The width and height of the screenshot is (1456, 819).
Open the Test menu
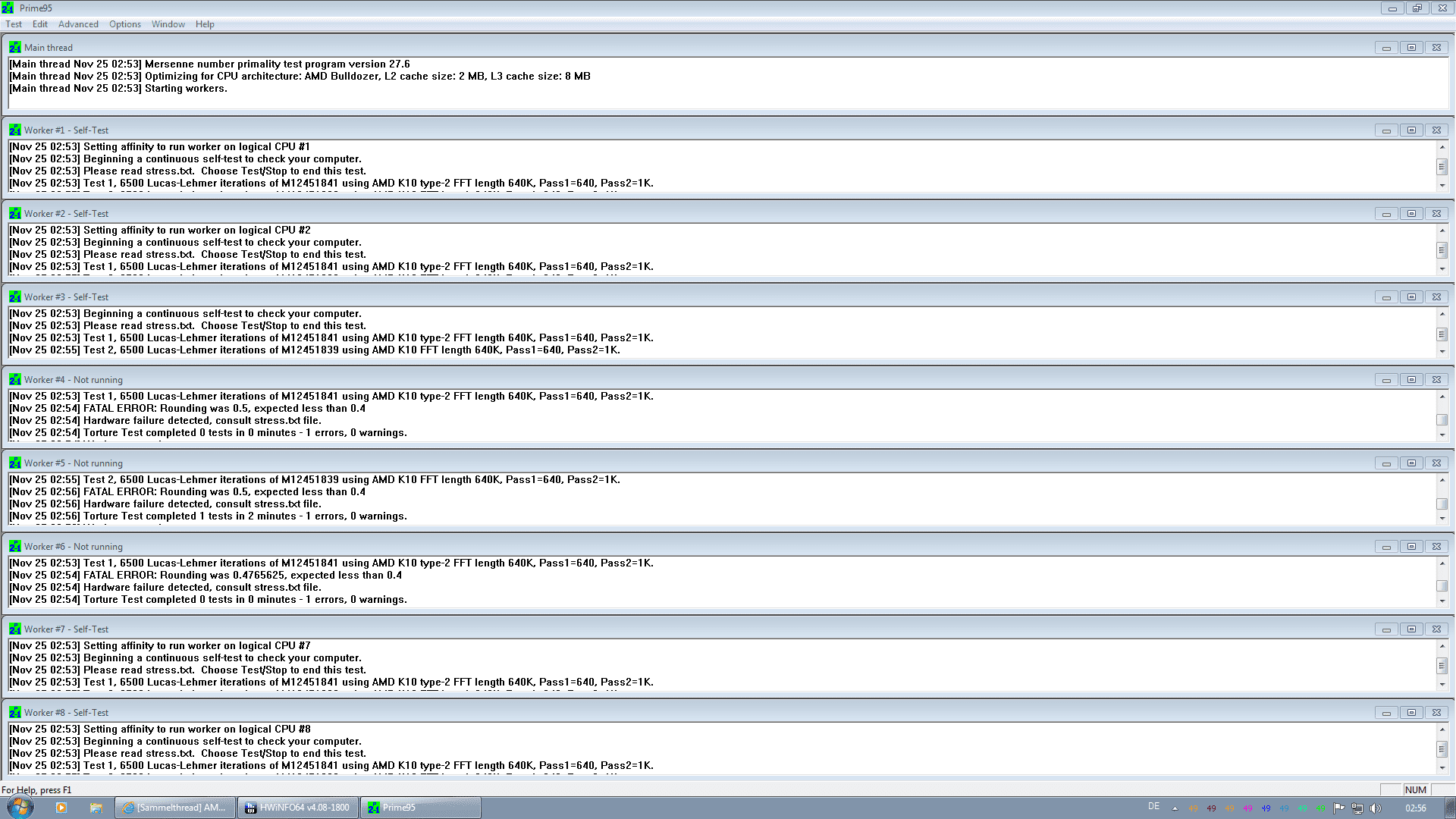pos(14,24)
